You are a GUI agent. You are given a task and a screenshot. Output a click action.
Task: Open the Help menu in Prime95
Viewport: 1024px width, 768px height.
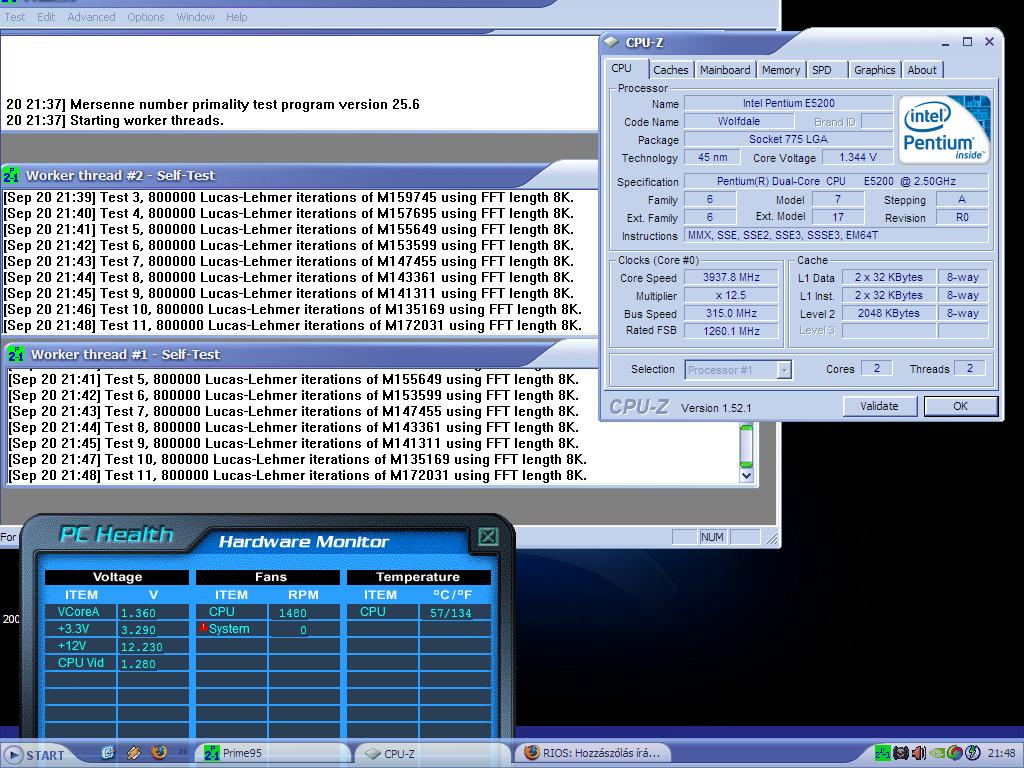pos(236,17)
